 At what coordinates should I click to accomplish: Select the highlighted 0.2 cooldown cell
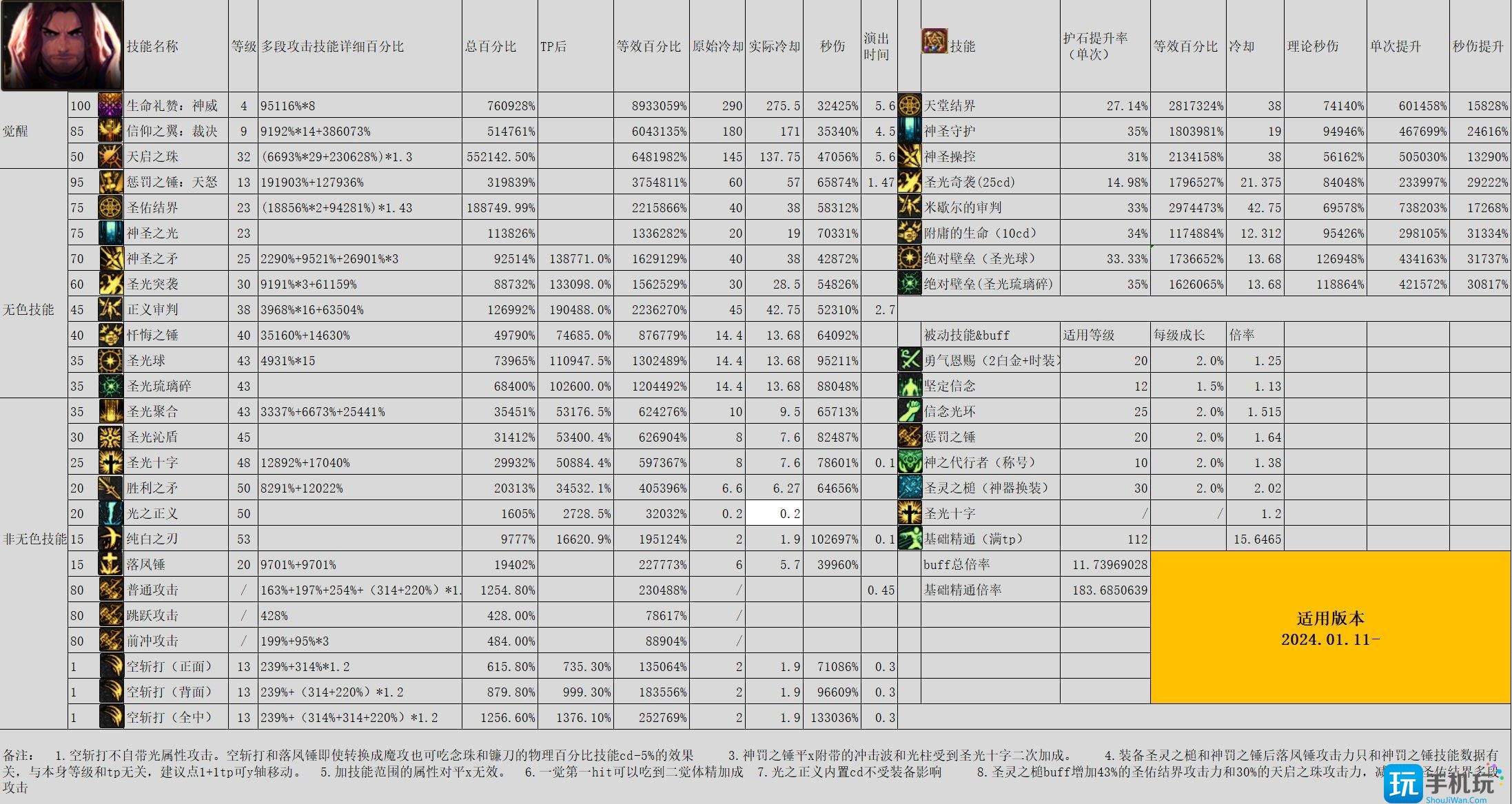(775, 513)
